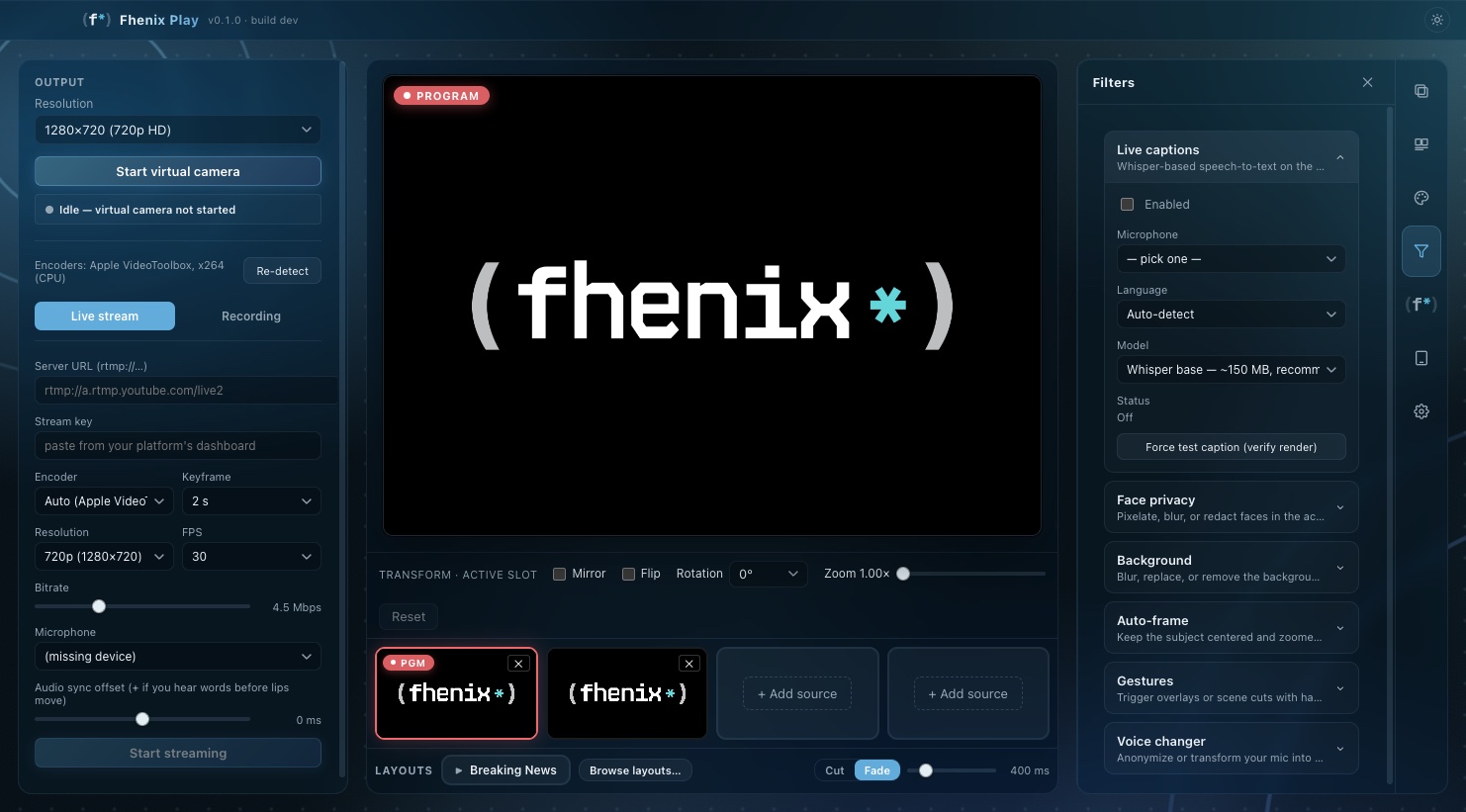The image size is (1466, 812).
Task: Open the Whisper base model dropdown
Action: (x=1231, y=370)
